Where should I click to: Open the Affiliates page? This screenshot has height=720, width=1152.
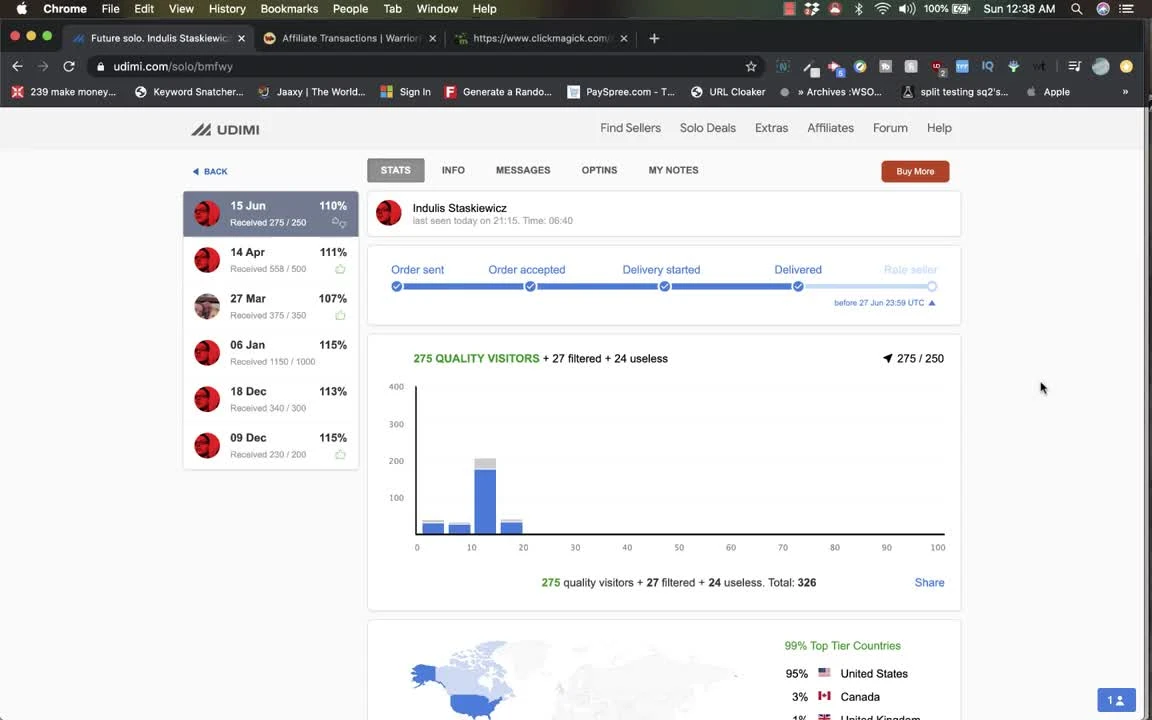point(830,128)
